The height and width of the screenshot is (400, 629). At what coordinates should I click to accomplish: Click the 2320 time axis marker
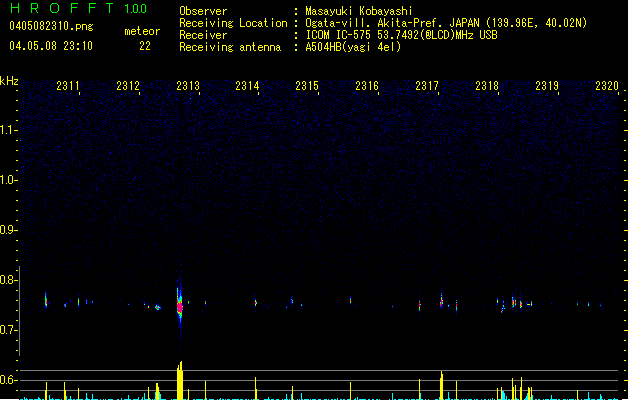point(607,86)
